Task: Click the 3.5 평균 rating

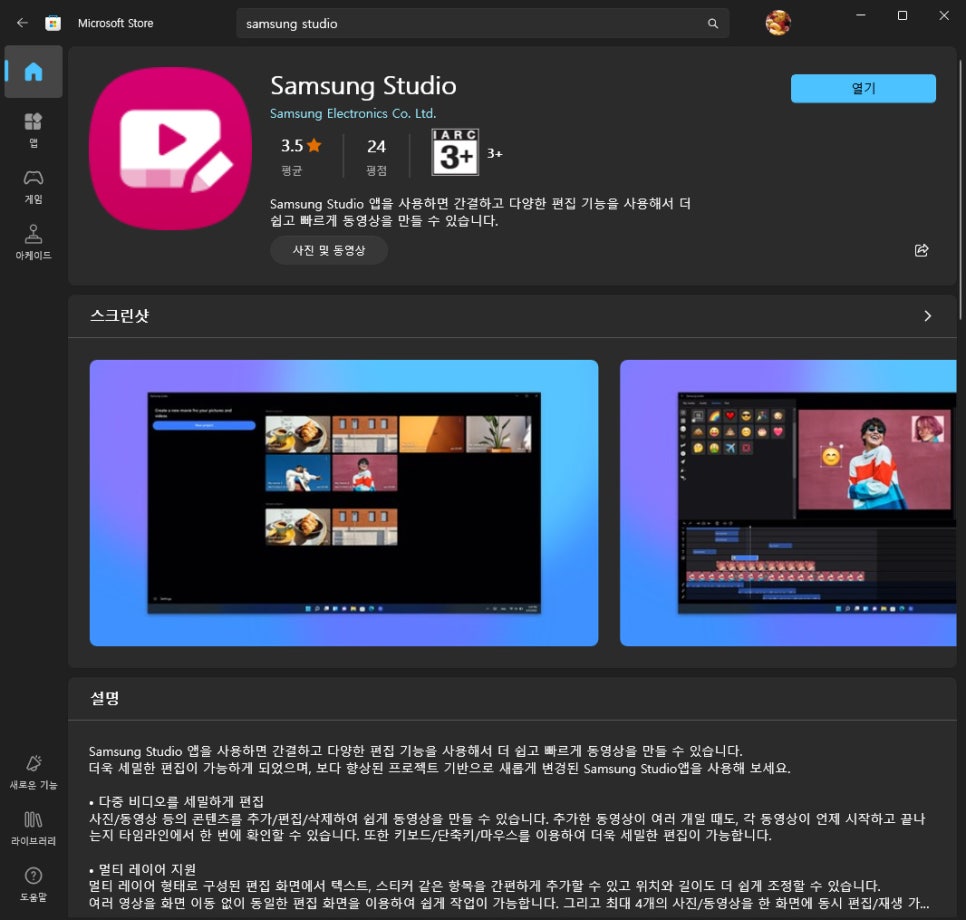Action: [301, 156]
